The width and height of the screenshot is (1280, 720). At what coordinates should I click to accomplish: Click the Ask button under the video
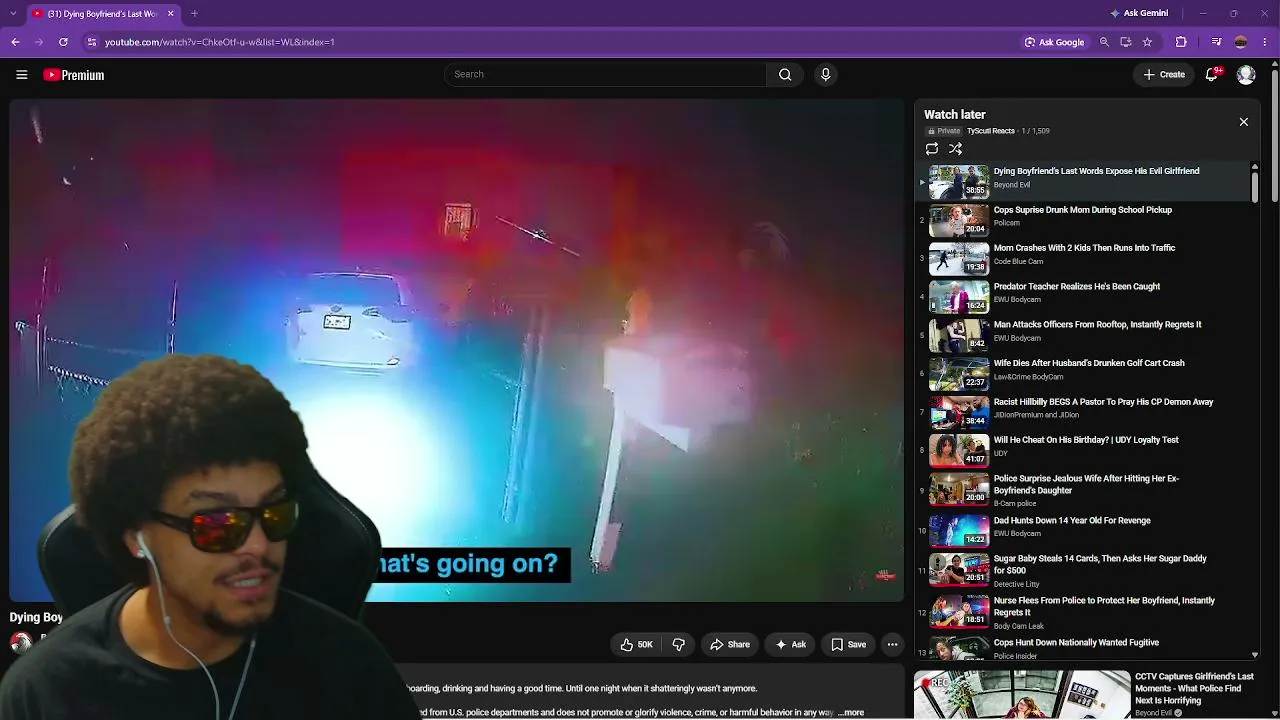point(791,645)
